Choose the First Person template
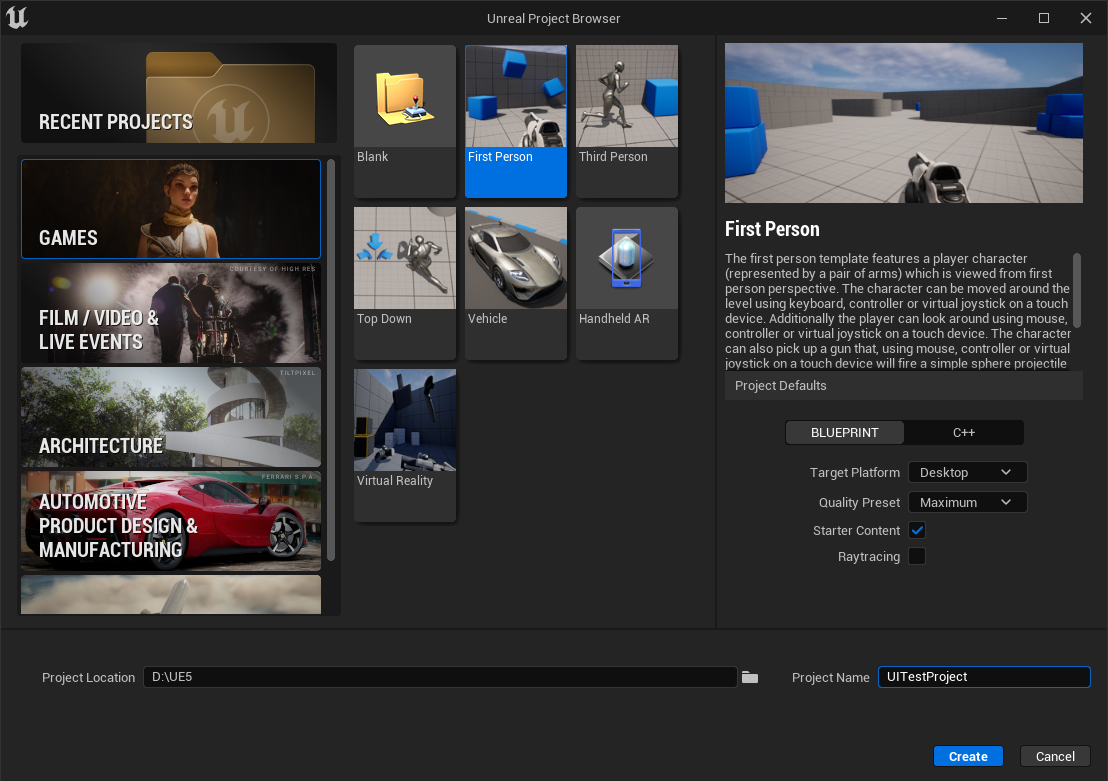 [516, 121]
